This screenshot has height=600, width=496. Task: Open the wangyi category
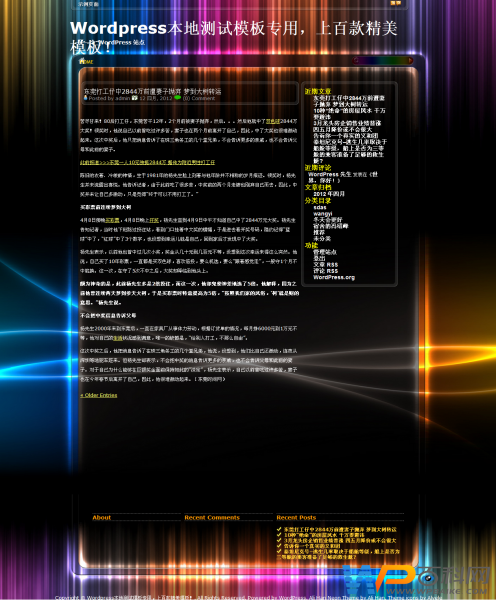click(x=323, y=214)
